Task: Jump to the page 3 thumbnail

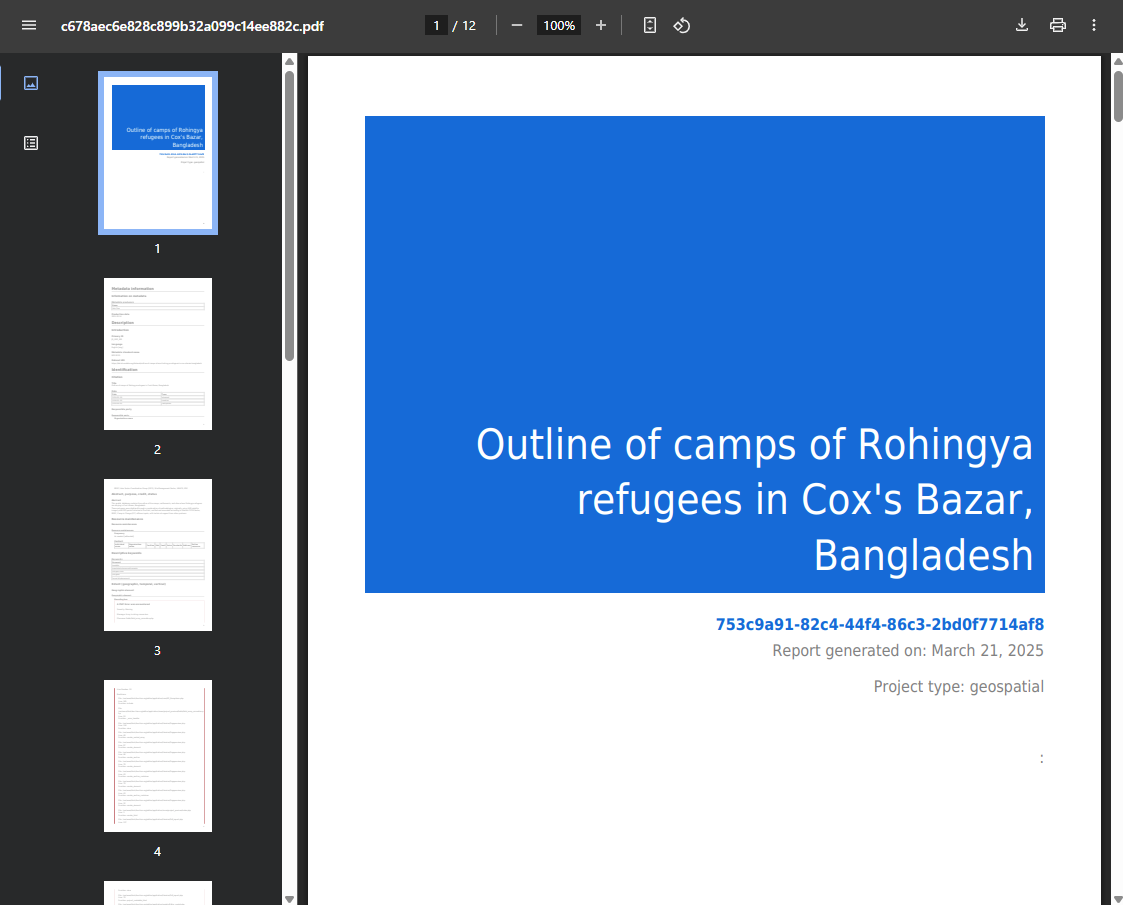Action: (158, 555)
